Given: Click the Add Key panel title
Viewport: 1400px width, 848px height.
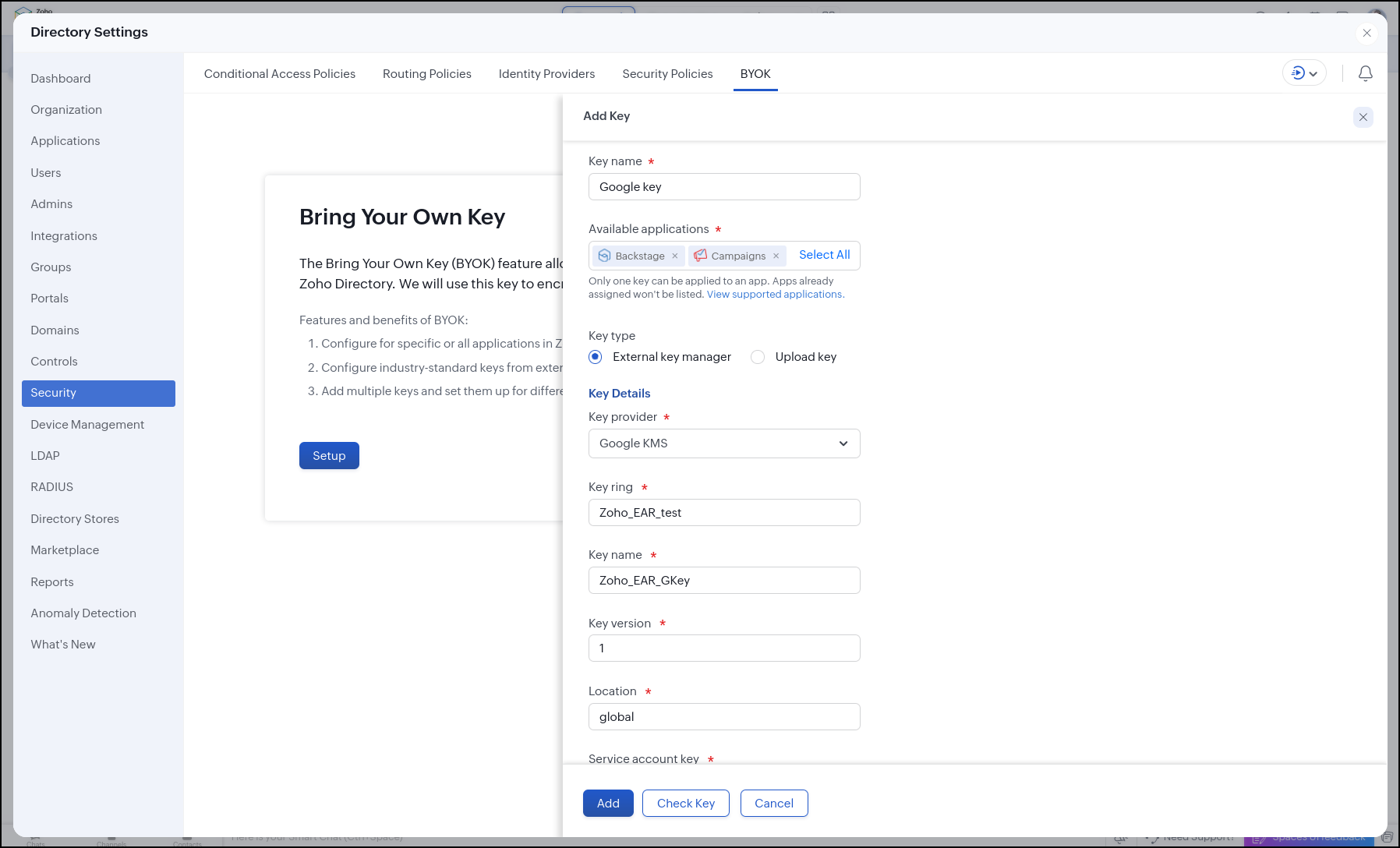Looking at the screenshot, I should click(x=606, y=116).
